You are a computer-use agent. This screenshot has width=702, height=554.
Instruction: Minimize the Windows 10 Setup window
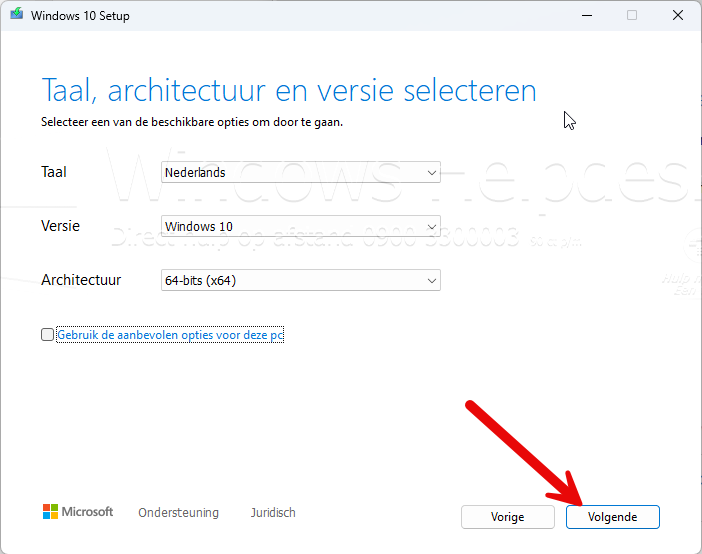coord(587,16)
